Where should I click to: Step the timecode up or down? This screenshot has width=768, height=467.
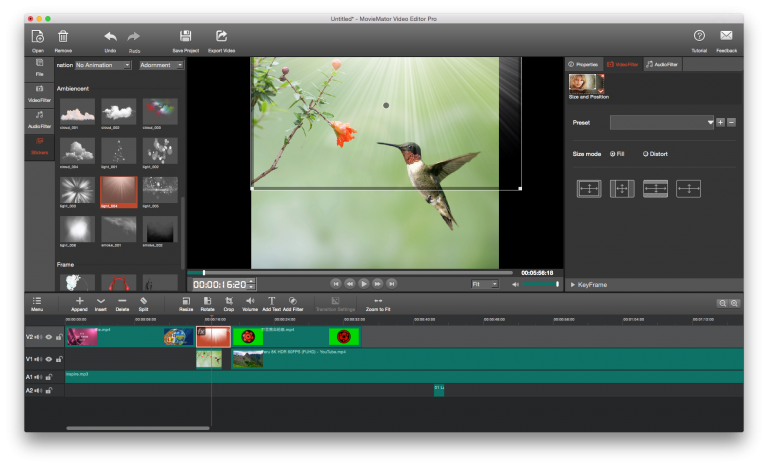coord(252,284)
